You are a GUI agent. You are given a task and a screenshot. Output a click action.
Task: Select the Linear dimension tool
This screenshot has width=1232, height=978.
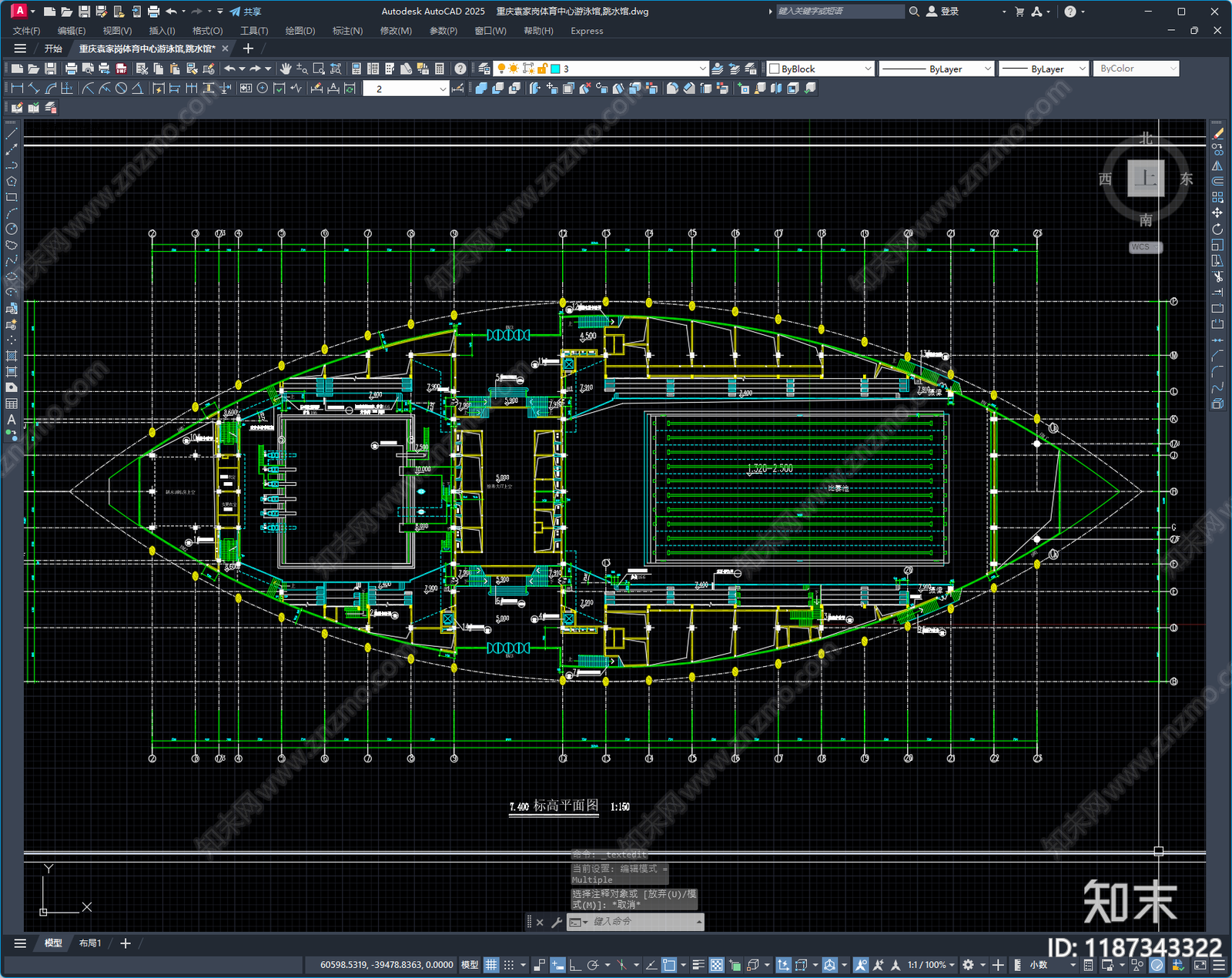[17, 89]
